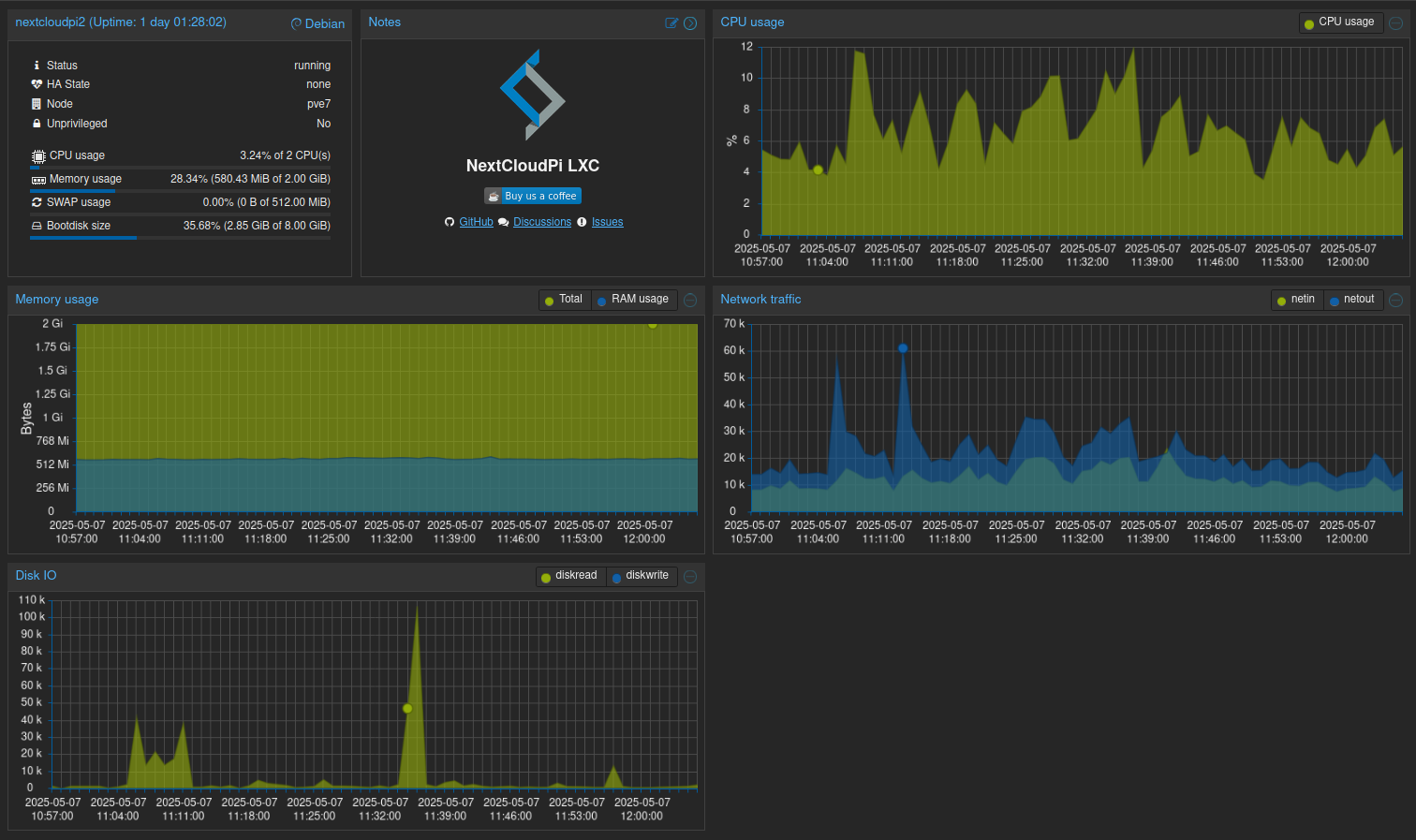Open the Discussions link
The height and width of the screenshot is (840, 1416).
pyautogui.click(x=542, y=222)
